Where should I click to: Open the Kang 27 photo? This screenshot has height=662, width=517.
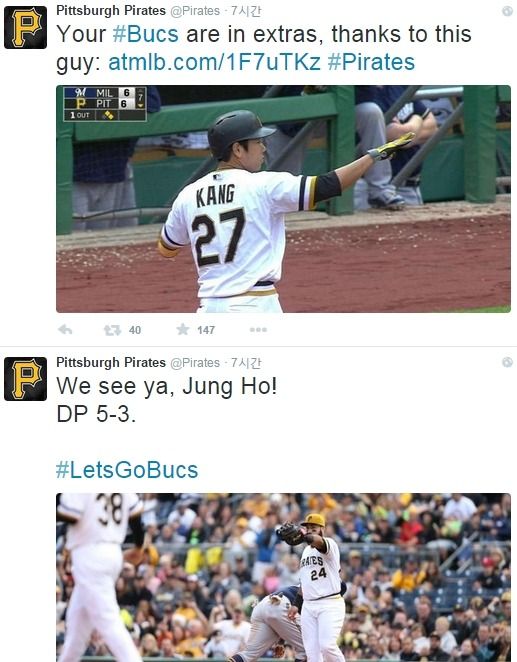pyautogui.click(x=283, y=199)
